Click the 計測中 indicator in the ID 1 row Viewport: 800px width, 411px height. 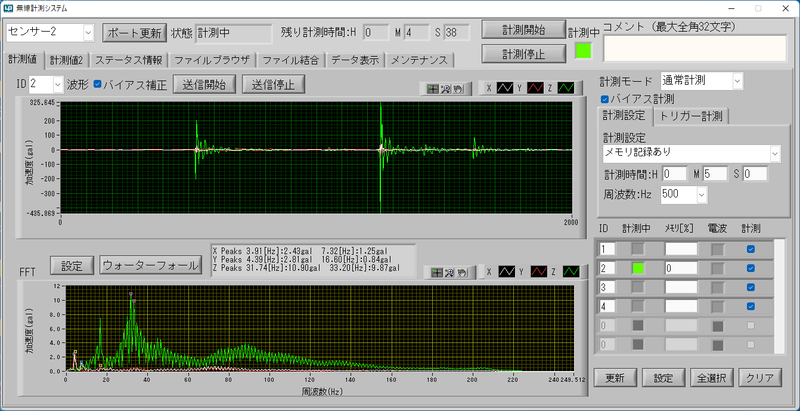click(x=638, y=249)
